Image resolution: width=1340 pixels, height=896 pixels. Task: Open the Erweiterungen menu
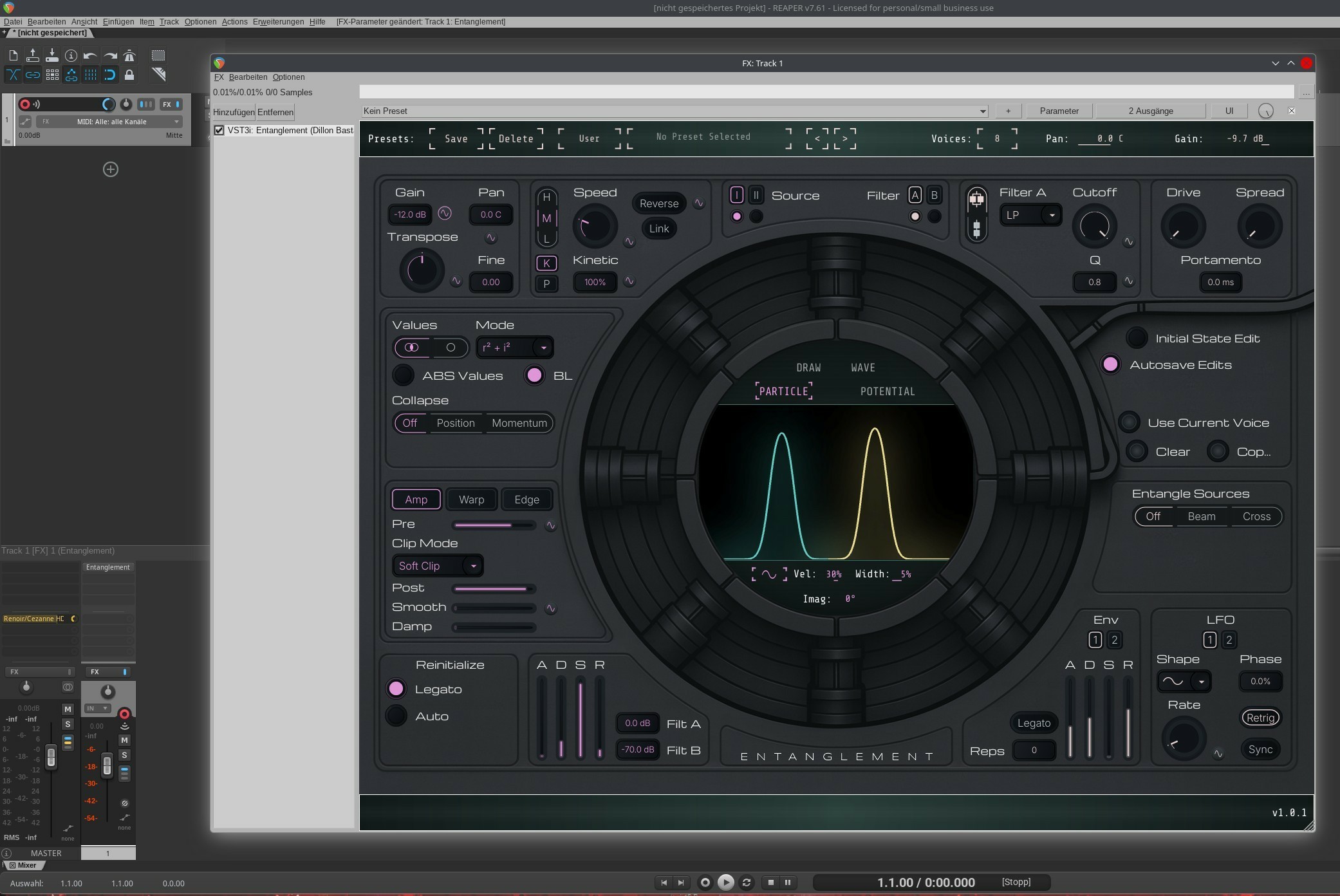pyautogui.click(x=278, y=22)
